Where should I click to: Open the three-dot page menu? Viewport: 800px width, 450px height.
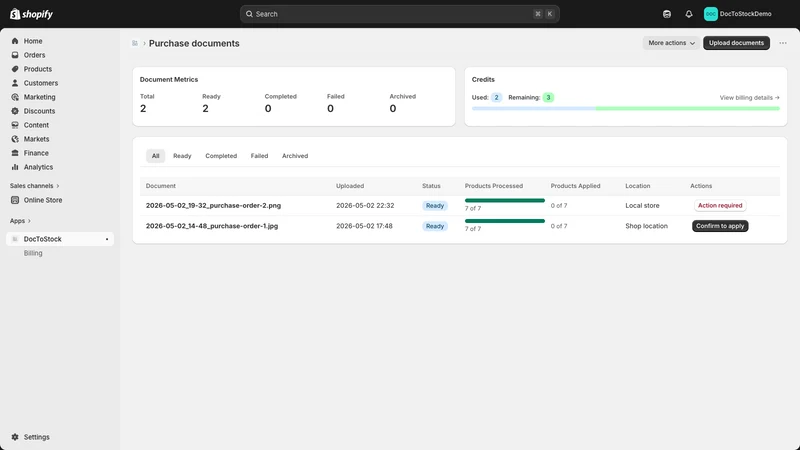pyautogui.click(x=783, y=43)
